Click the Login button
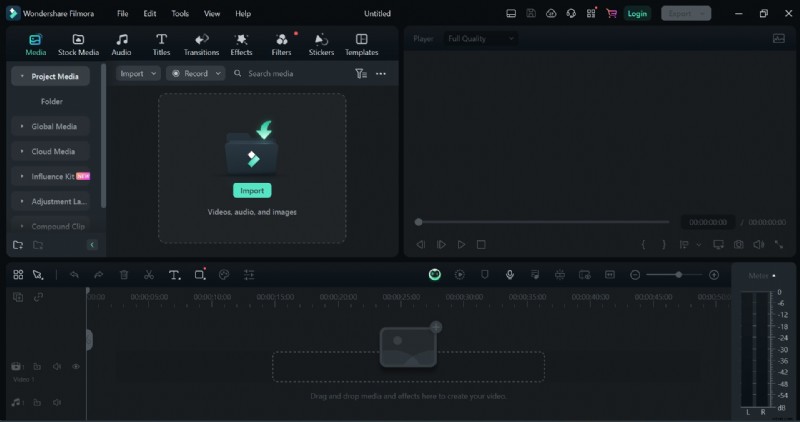 pyautogui.click(x=637, y=14)
